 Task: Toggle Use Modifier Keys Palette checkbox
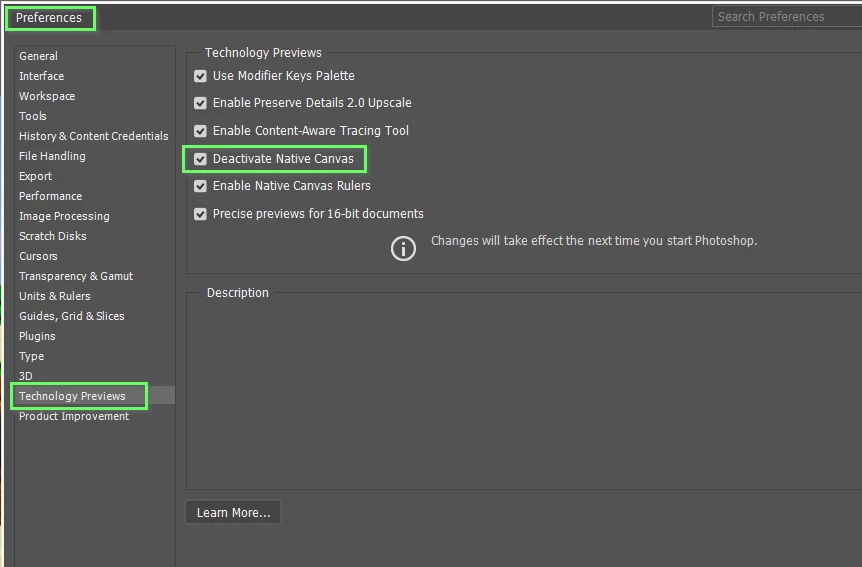point(200,76)
